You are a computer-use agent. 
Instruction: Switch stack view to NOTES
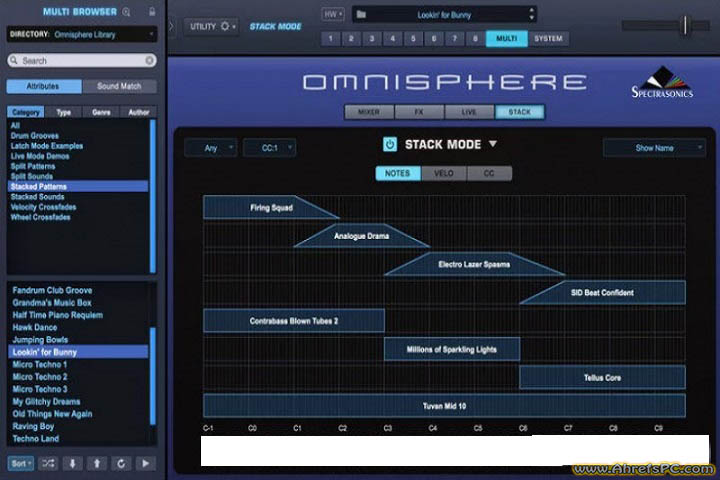coord(398,173)
